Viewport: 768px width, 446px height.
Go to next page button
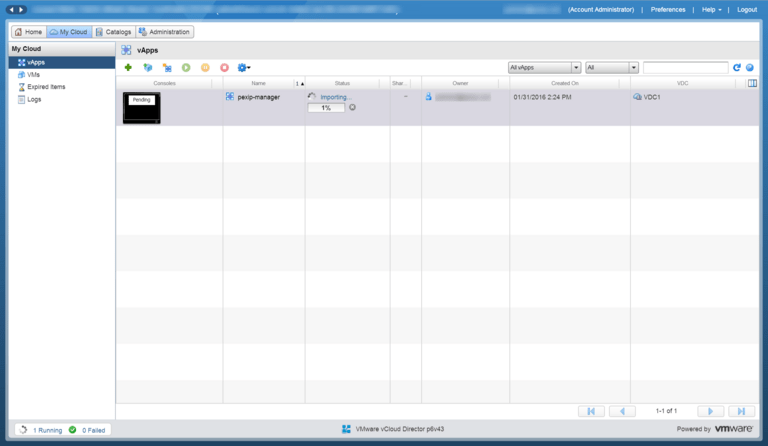point(710,411)
